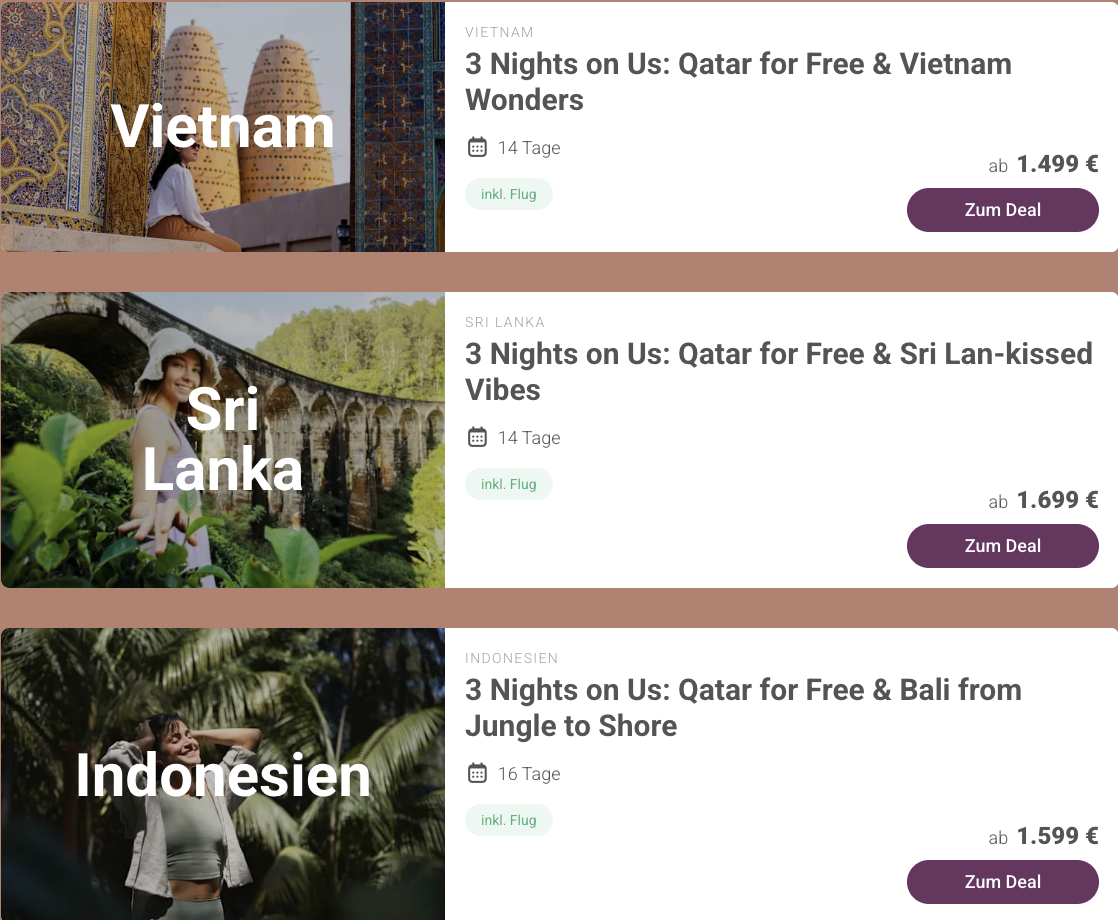Open Vietnam deal with Zum Deal button

tap(1002, 210)
